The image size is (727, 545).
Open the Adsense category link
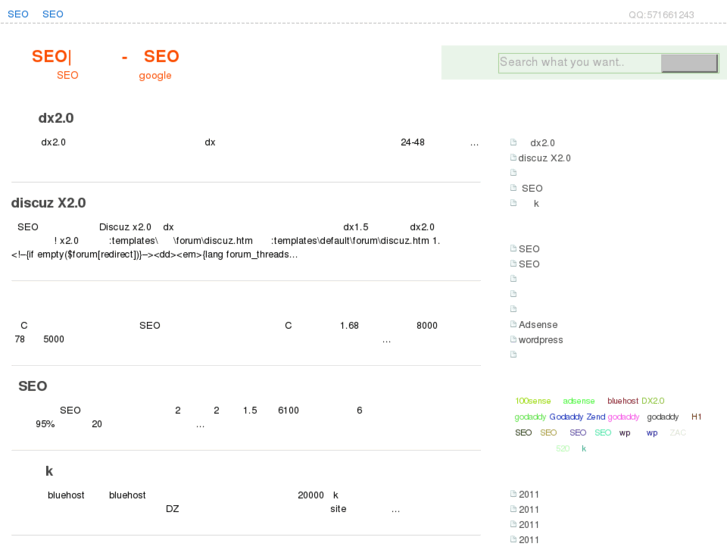(x=538, y=325)
